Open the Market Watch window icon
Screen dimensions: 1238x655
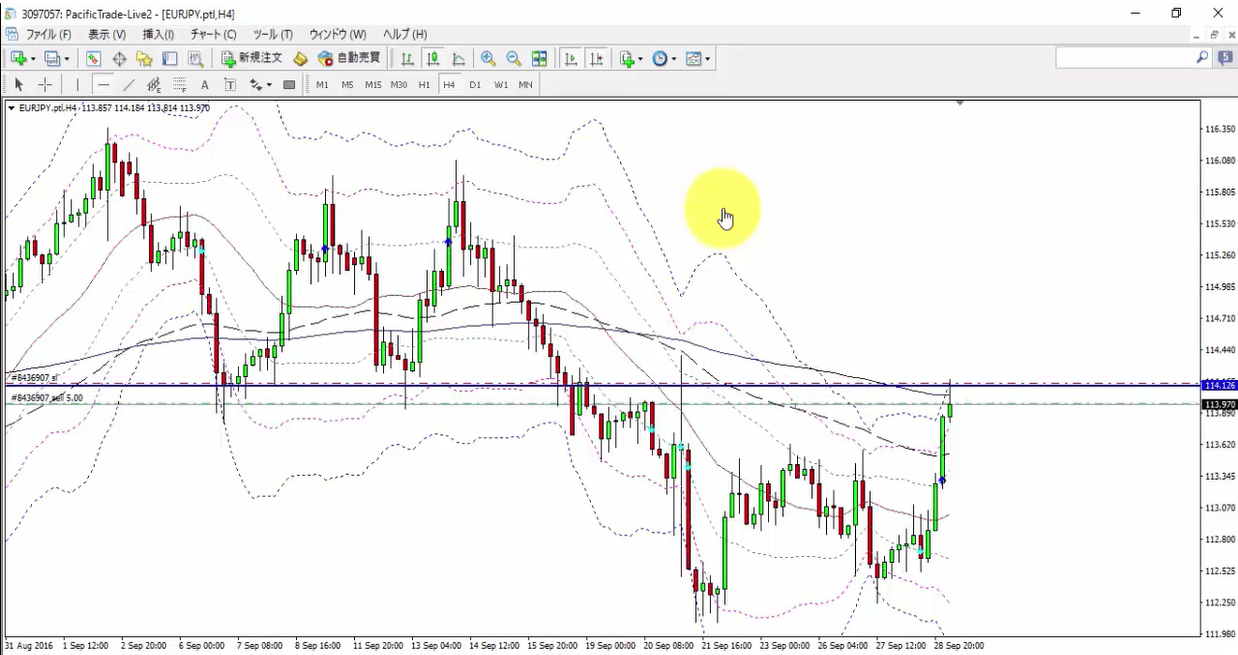(93, 59)
